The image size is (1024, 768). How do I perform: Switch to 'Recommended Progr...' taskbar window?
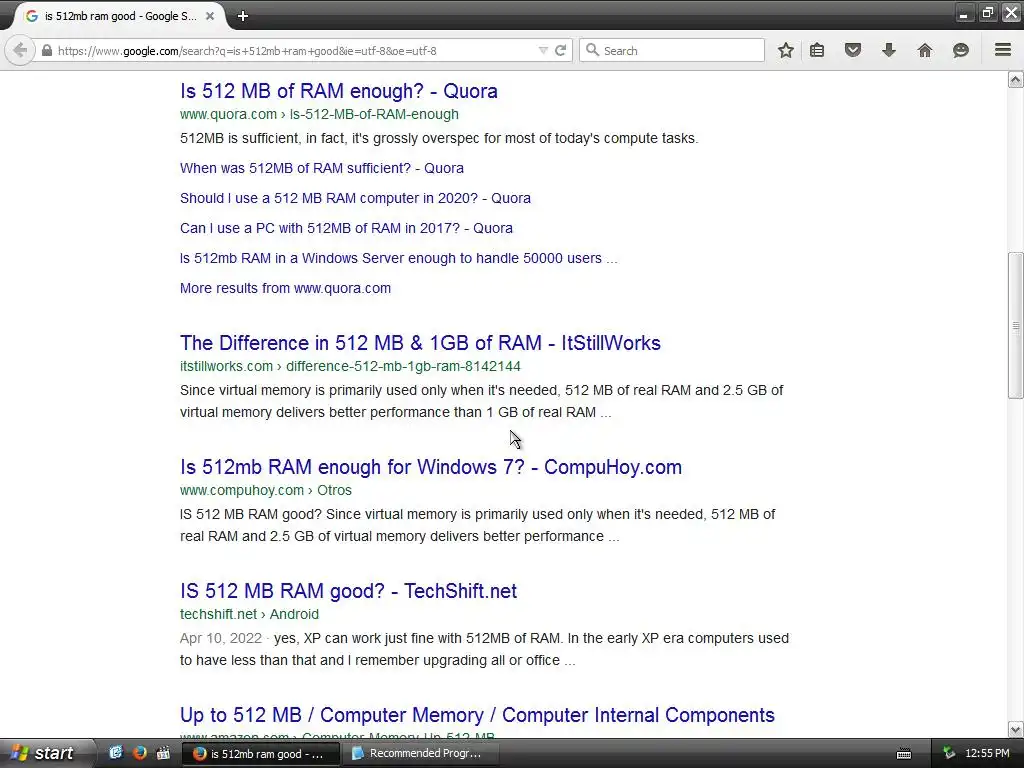(422, 754)
